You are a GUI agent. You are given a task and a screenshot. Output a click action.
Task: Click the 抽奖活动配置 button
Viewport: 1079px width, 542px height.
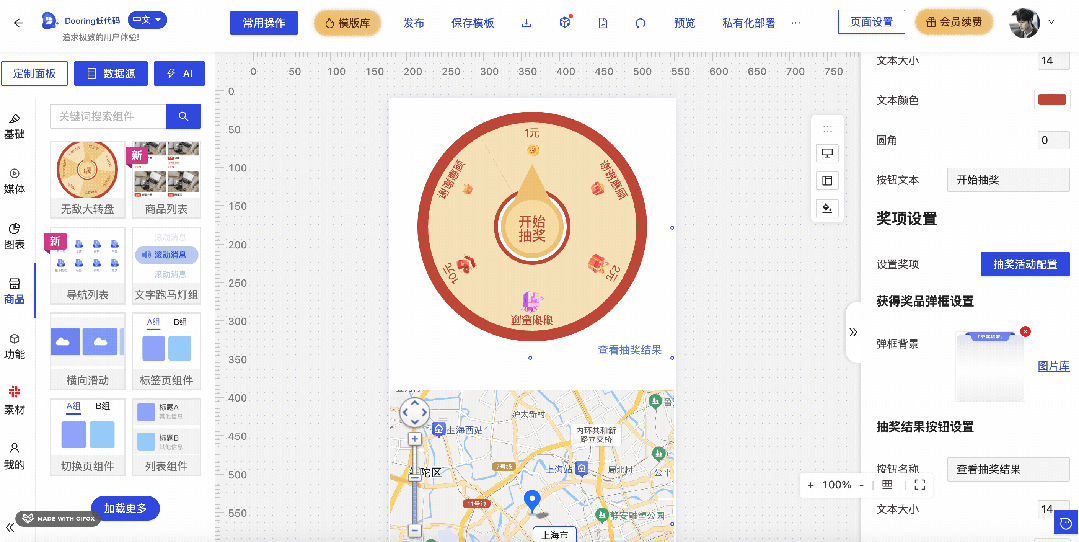pos(1025,264)
